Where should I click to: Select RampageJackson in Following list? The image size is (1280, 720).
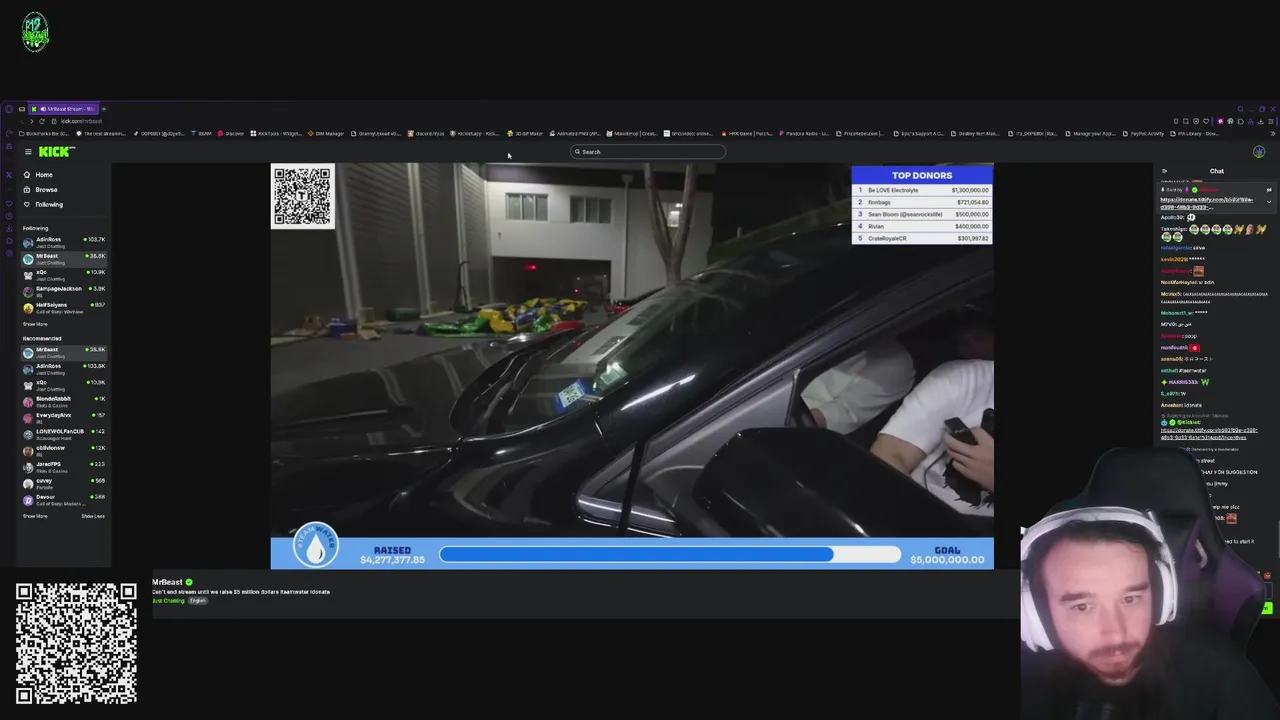tap(64, 290)
